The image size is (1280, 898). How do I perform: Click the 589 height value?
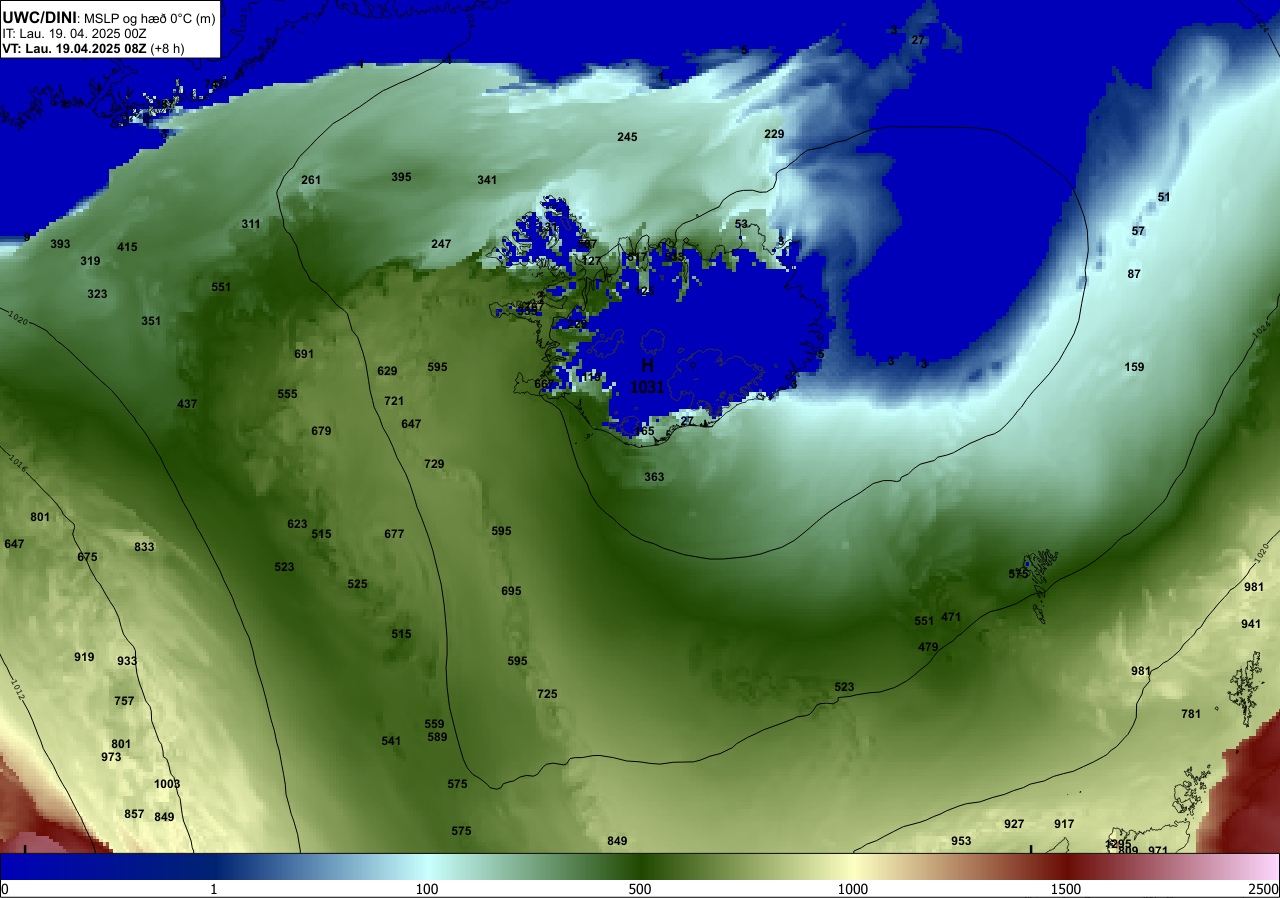pyautogui.click(x=437, y=737)
